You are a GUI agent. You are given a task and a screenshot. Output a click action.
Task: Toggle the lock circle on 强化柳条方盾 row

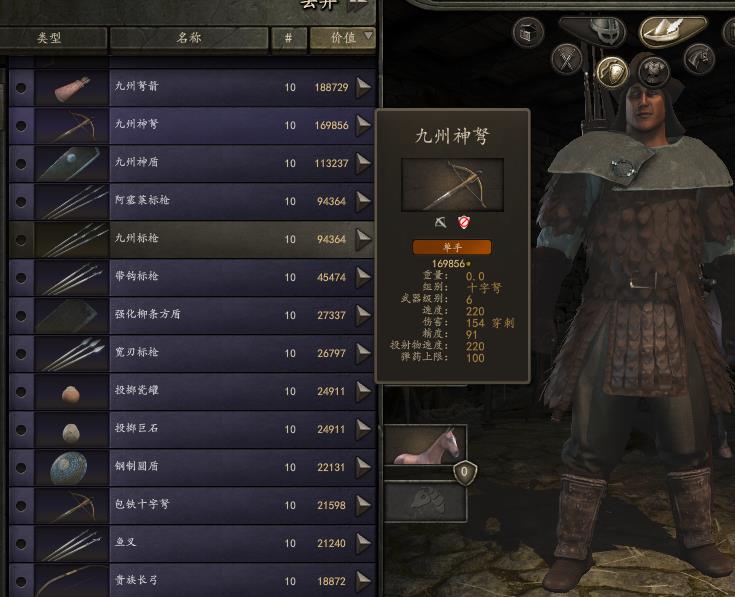click(21, 315)
